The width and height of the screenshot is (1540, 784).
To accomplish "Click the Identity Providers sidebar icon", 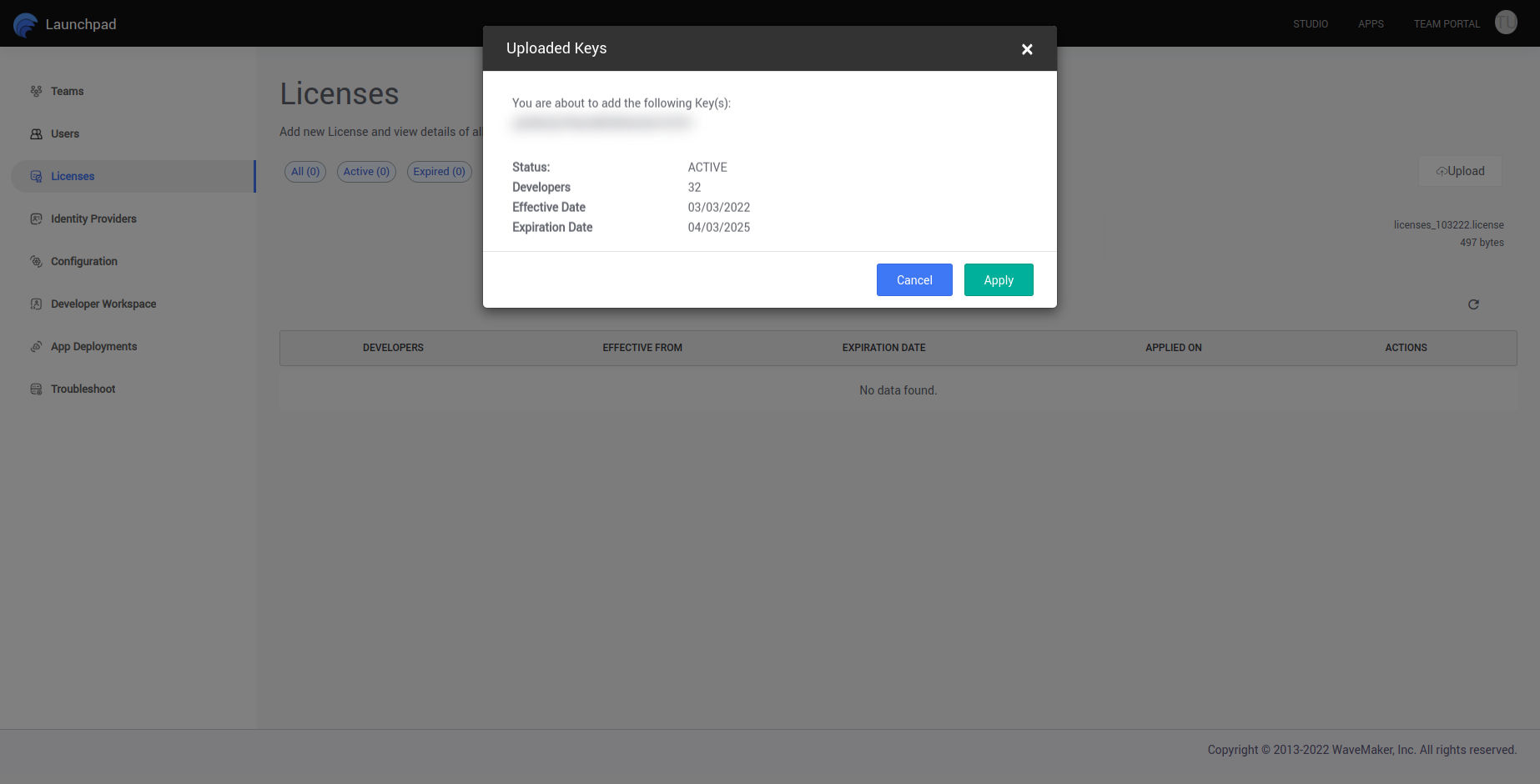I will click(36, 219).
